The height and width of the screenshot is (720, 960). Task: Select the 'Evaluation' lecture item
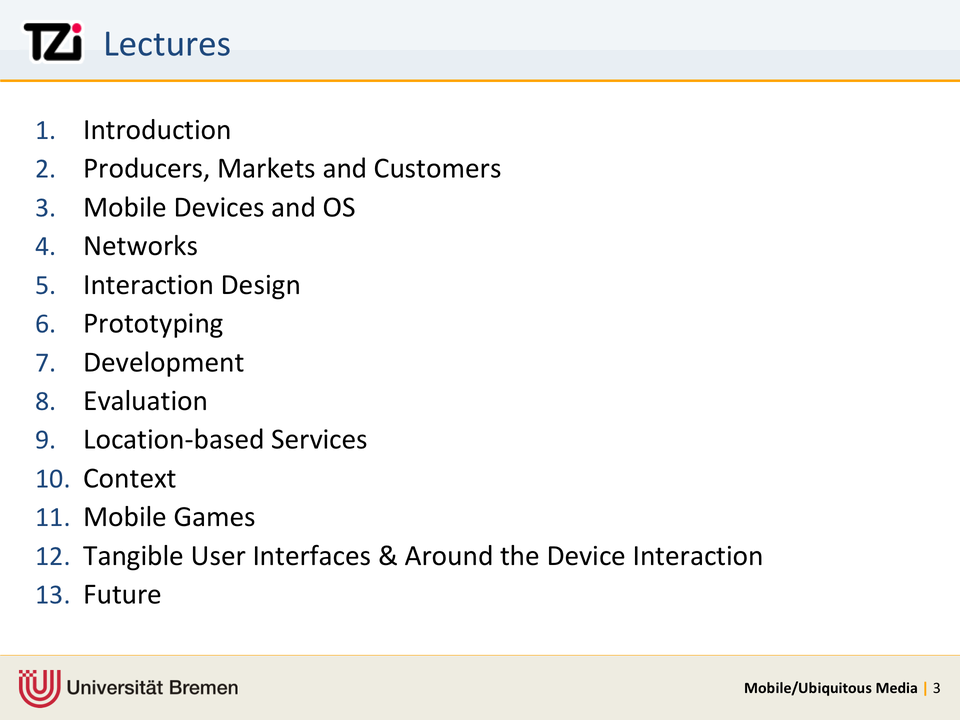tap(145, 401)
